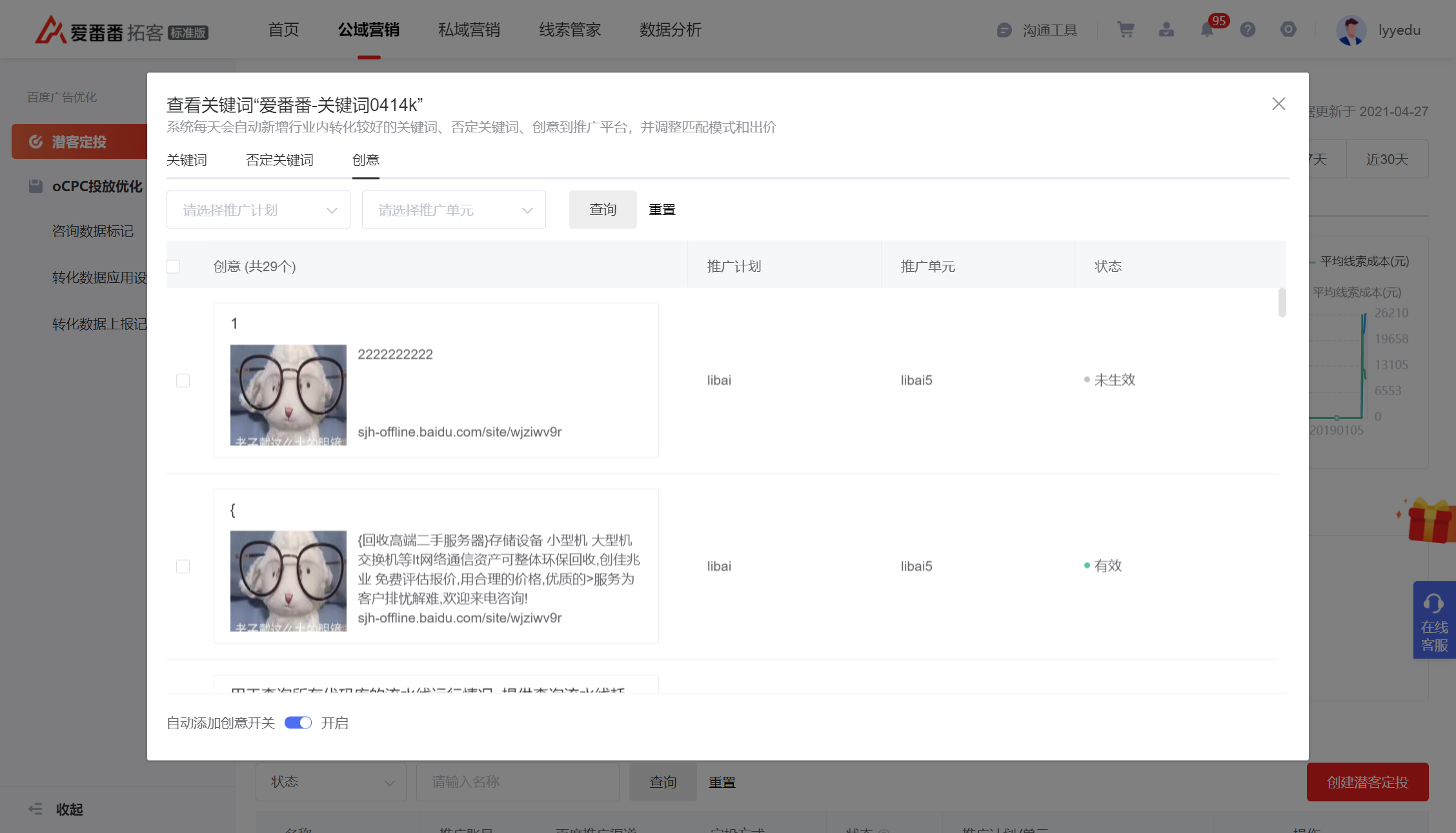Open the help question mark icon

click(1248, 30)
